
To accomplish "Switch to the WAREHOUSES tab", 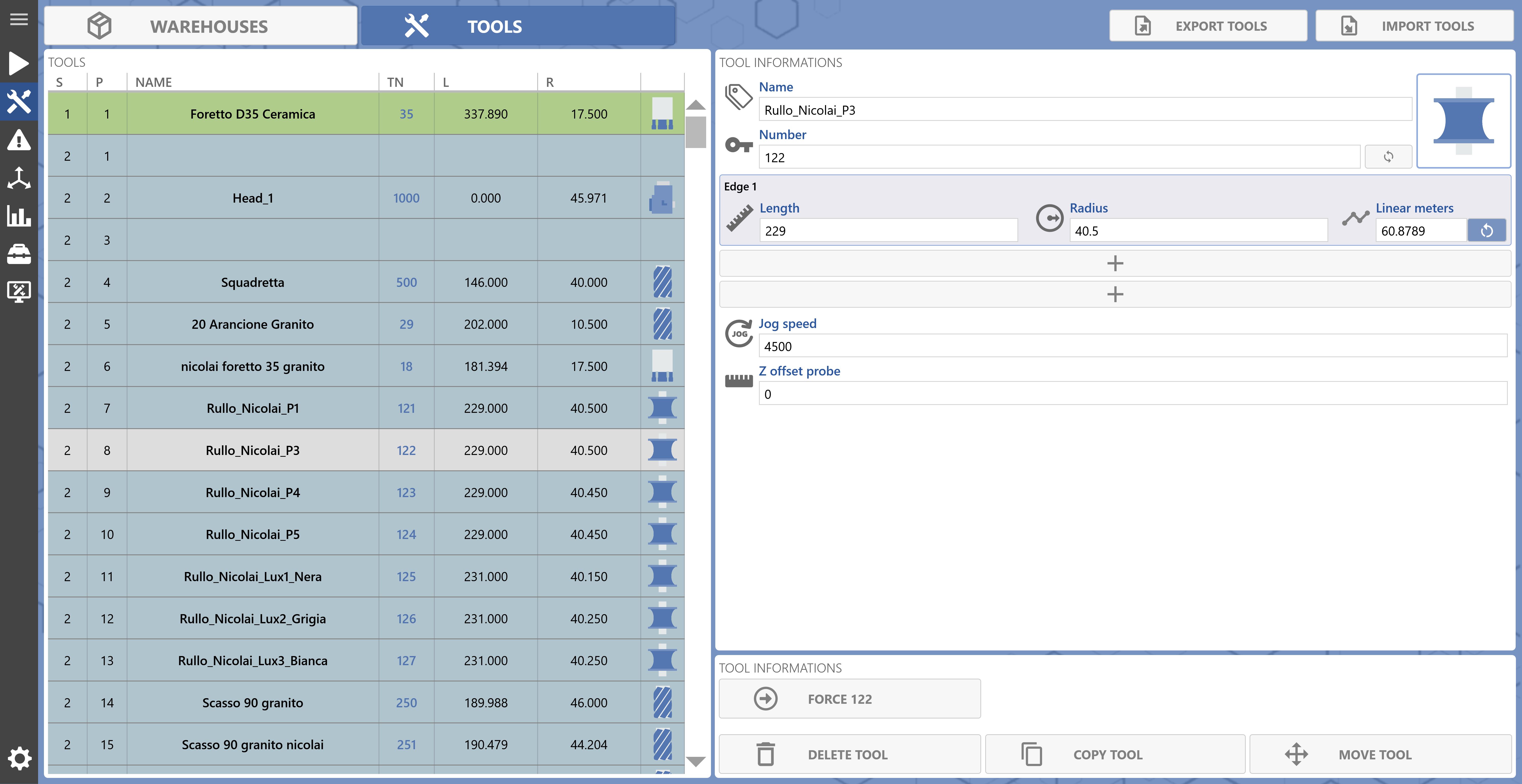I will click(x=201, y=26).
